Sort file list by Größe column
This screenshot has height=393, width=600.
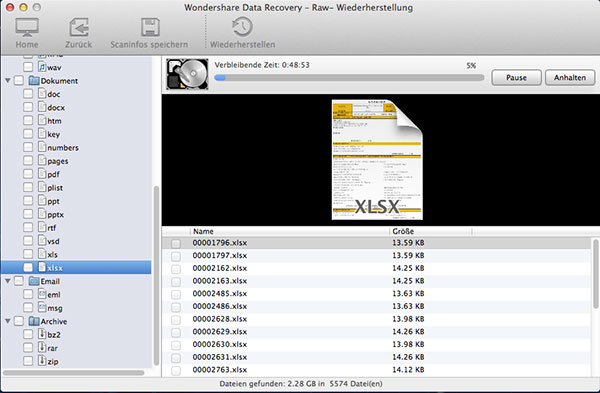[x=431, y=231]
